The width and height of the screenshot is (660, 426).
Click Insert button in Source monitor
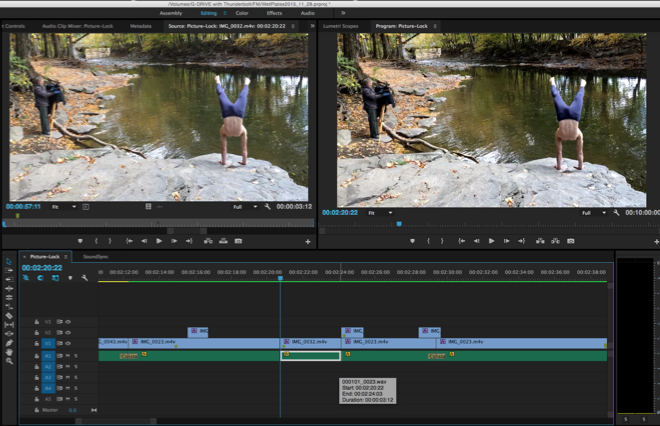coord(208,241)
